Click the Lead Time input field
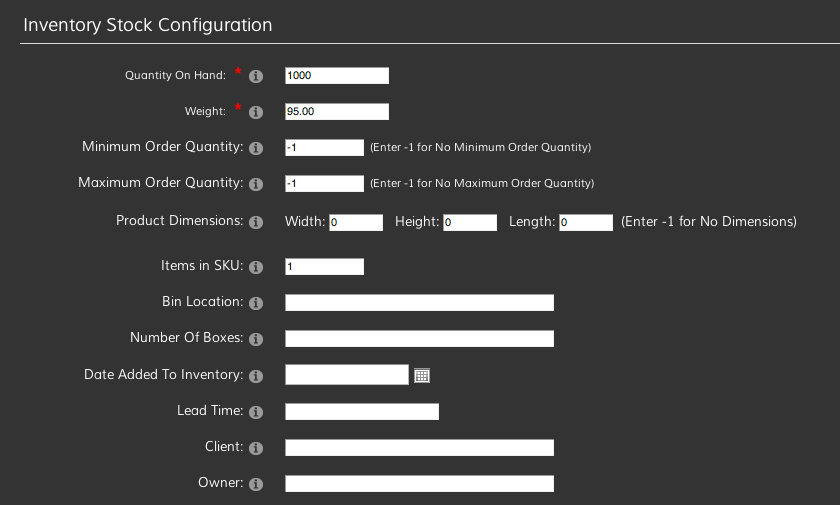The height and width of the screenshot is (505, 840). pos(362,412)
